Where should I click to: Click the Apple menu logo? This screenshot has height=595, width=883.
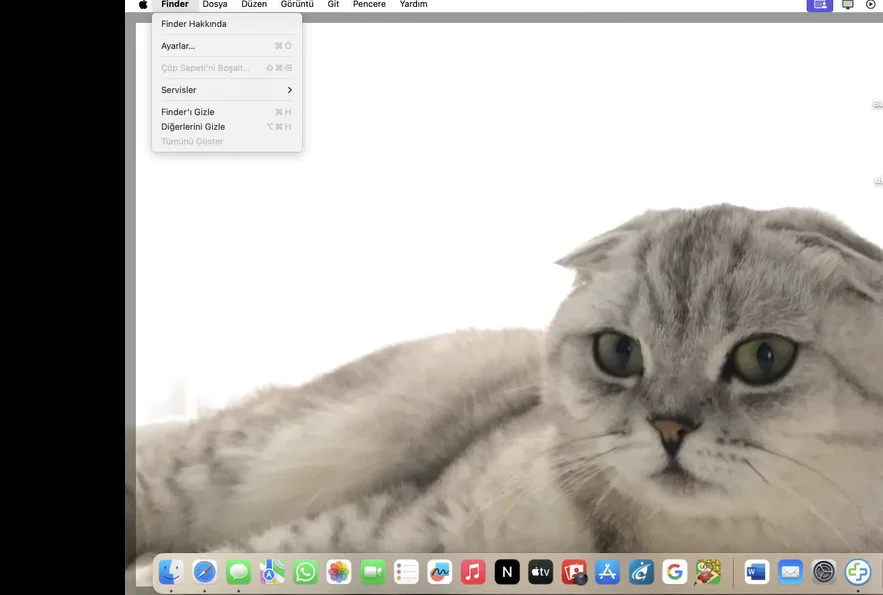click(143, 5)
